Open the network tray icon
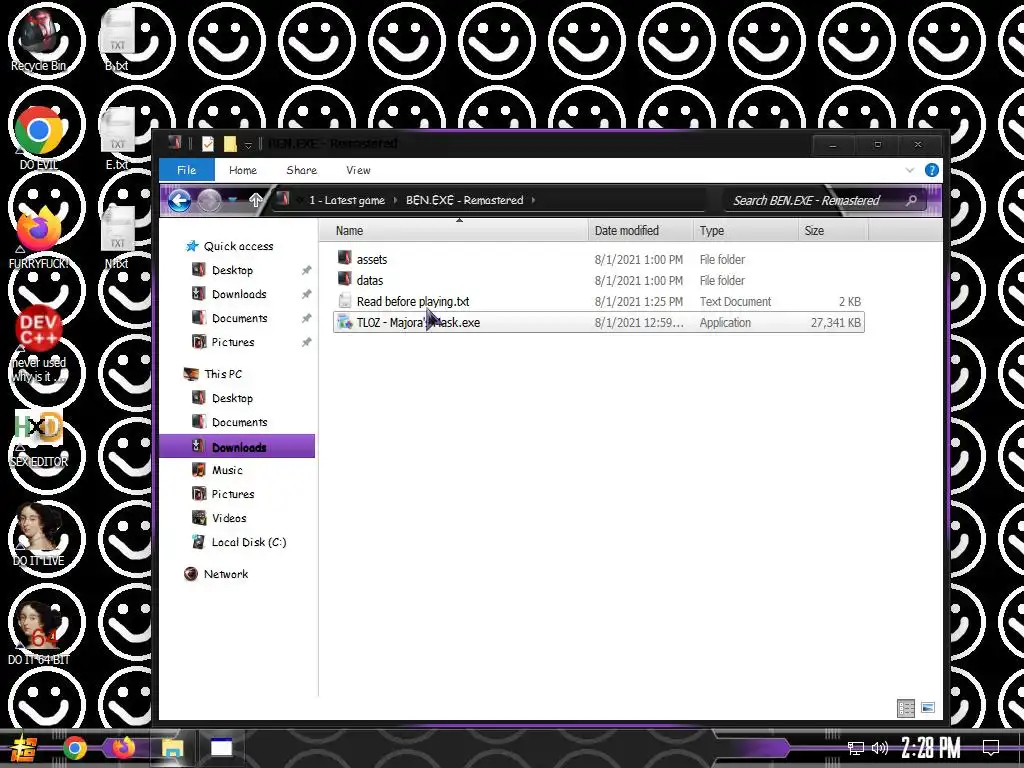 click(856, 748)
